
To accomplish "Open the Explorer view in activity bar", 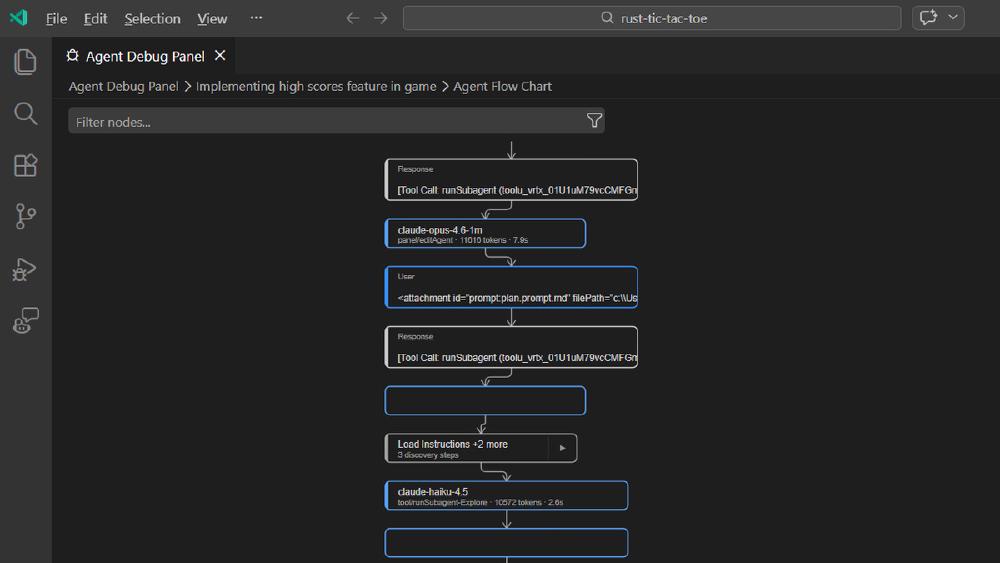I will [x=26, y=62].
